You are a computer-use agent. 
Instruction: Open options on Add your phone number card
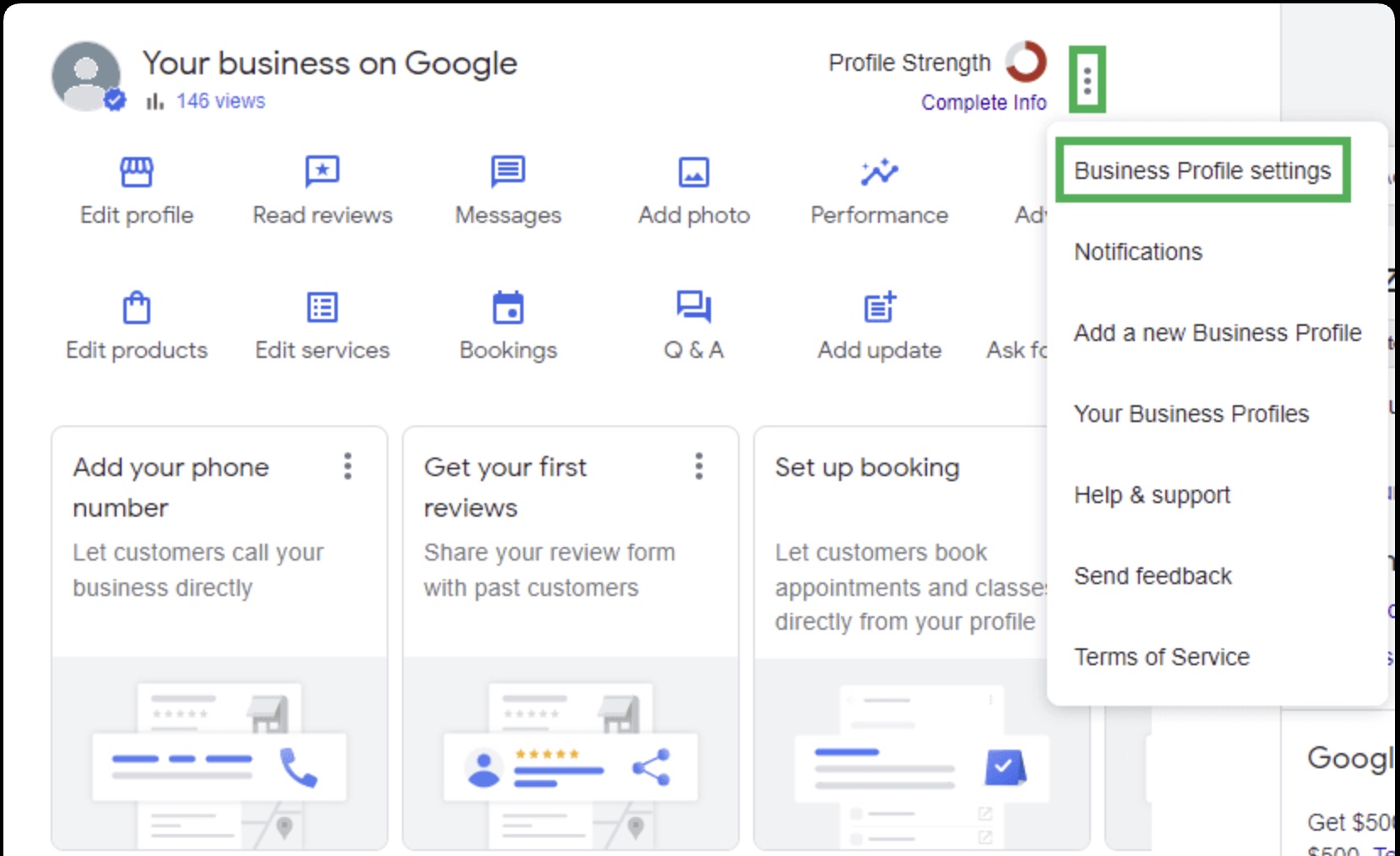click(348, 466)
